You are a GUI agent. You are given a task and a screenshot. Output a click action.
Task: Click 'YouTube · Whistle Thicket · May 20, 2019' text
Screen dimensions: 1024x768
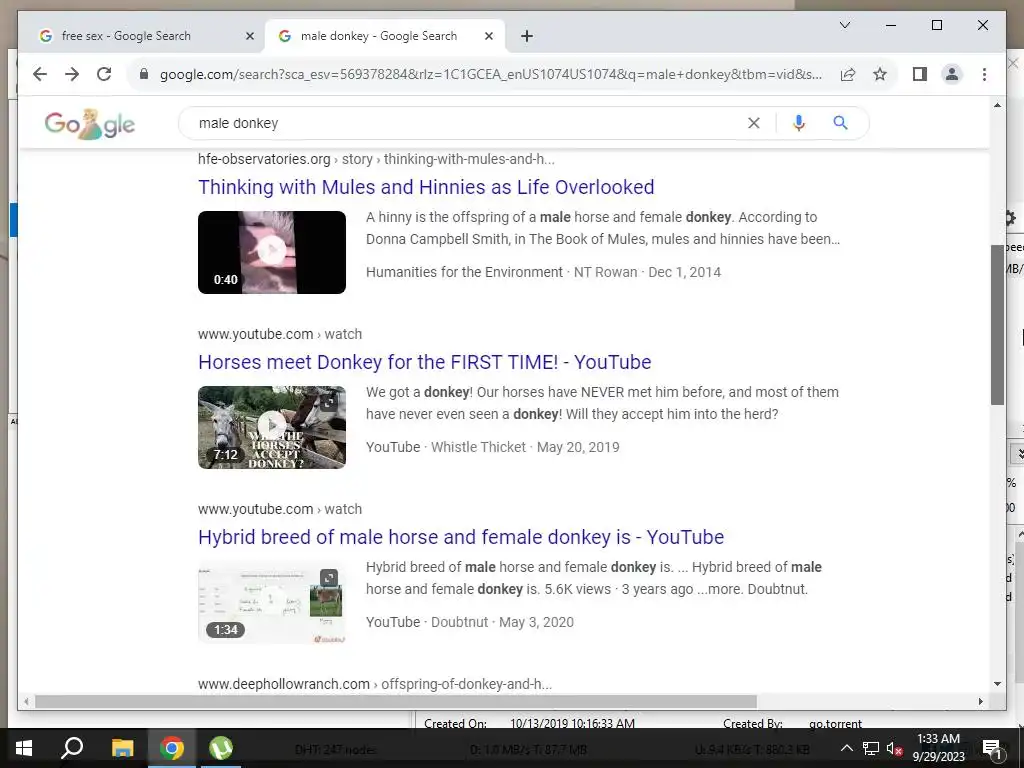[492, 447]
